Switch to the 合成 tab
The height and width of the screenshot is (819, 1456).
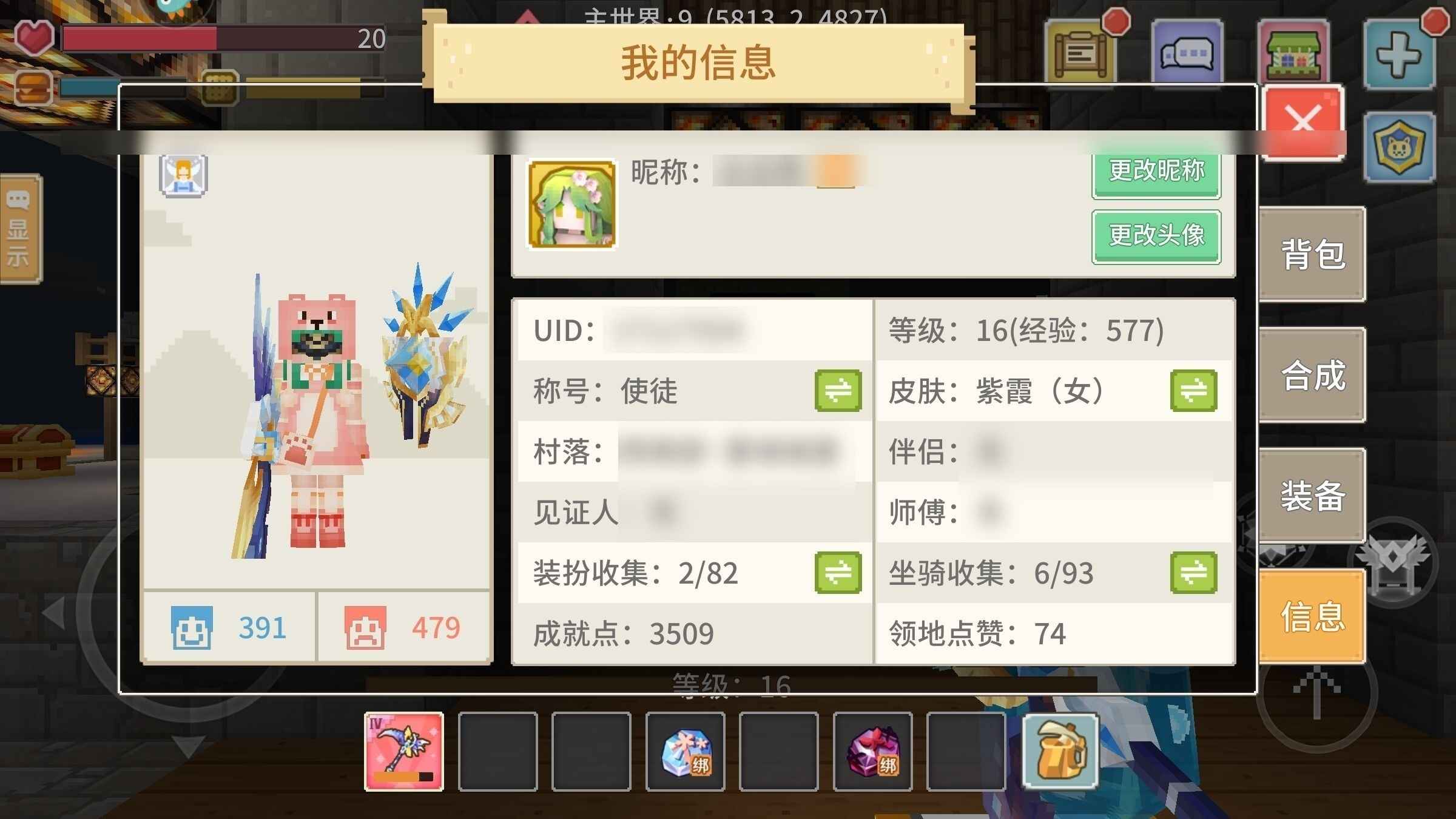[1312, 375]
